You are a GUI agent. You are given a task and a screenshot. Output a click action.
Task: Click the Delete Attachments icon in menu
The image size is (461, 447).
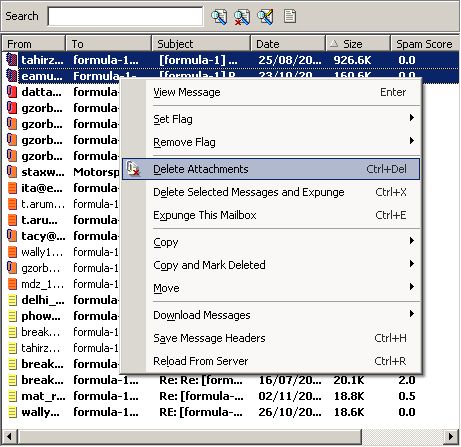[134, 169]
